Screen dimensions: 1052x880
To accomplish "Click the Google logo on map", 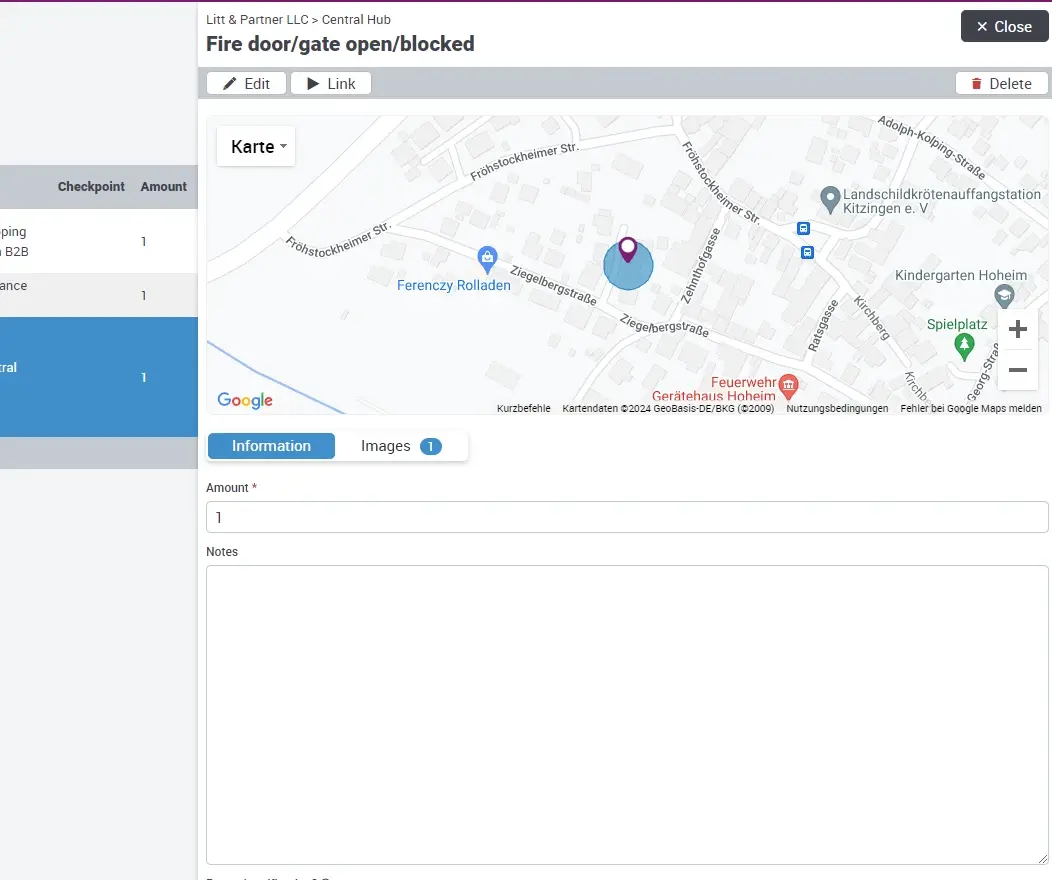I will (x=245, y=400).
